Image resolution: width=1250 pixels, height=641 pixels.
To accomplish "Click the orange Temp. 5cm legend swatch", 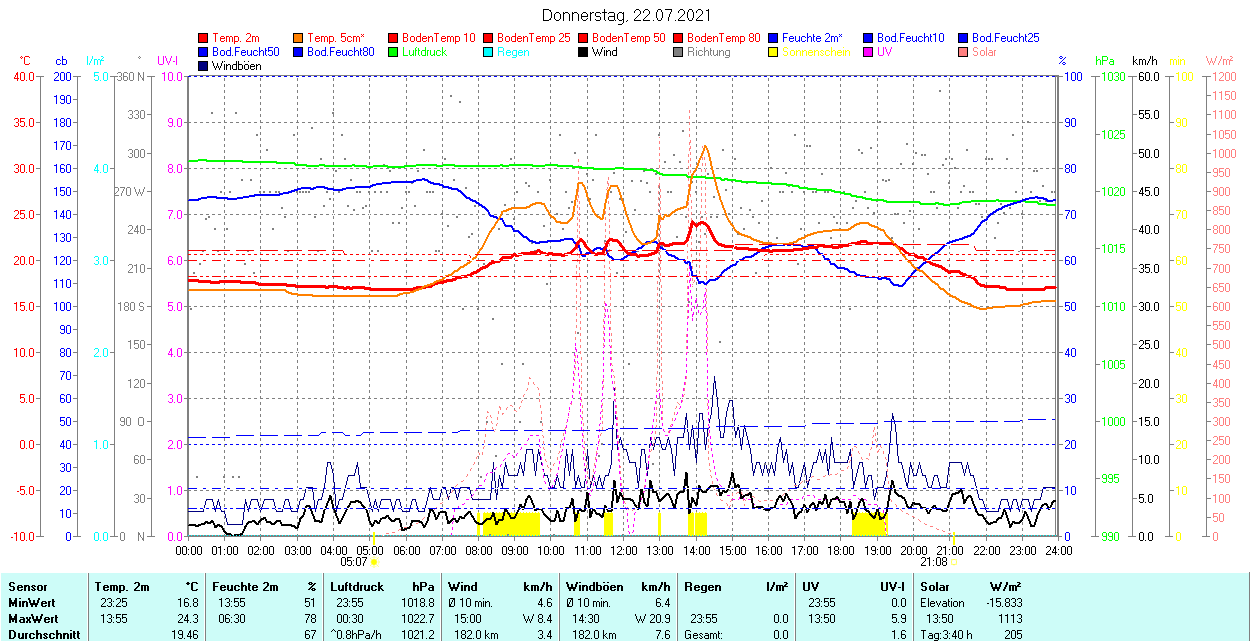I will coord(299,38).
